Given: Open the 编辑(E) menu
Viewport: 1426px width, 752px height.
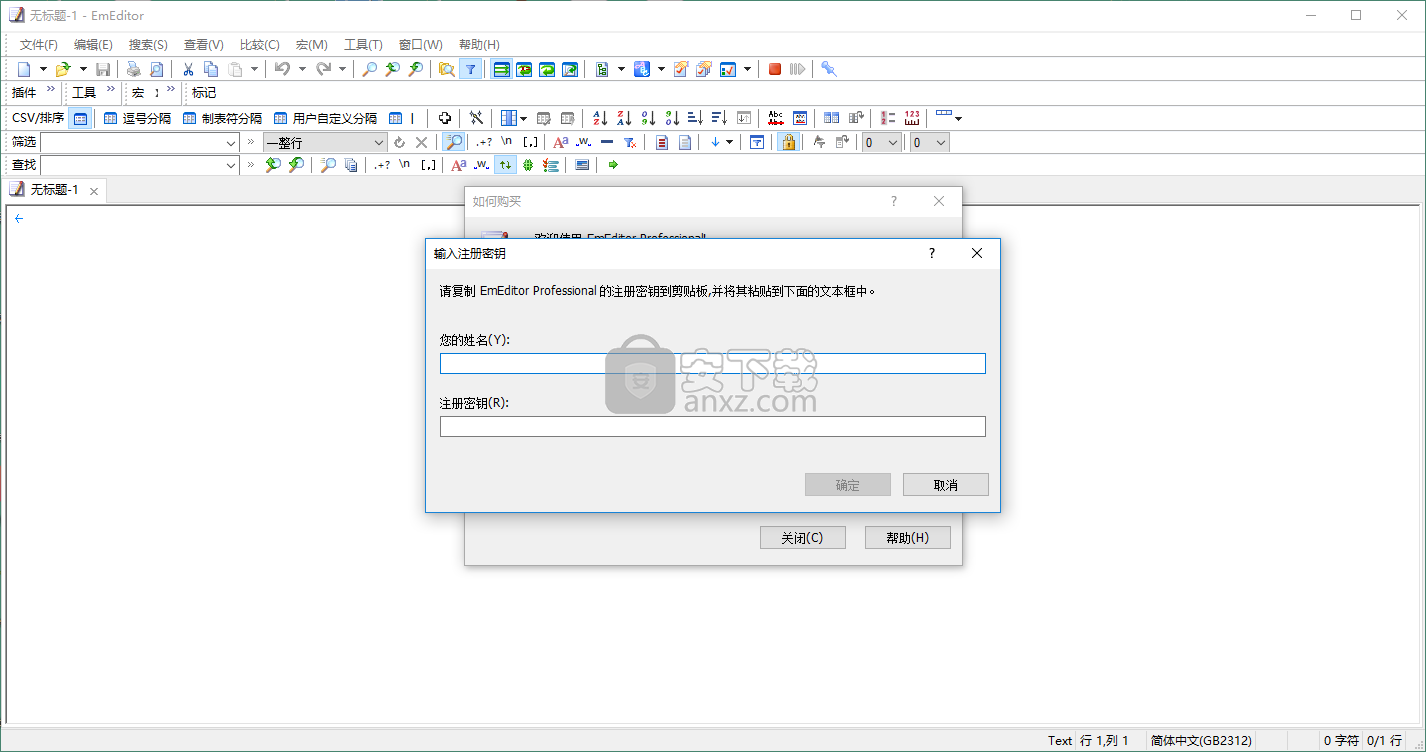Looking at the screenshot, I should point(93,45).
